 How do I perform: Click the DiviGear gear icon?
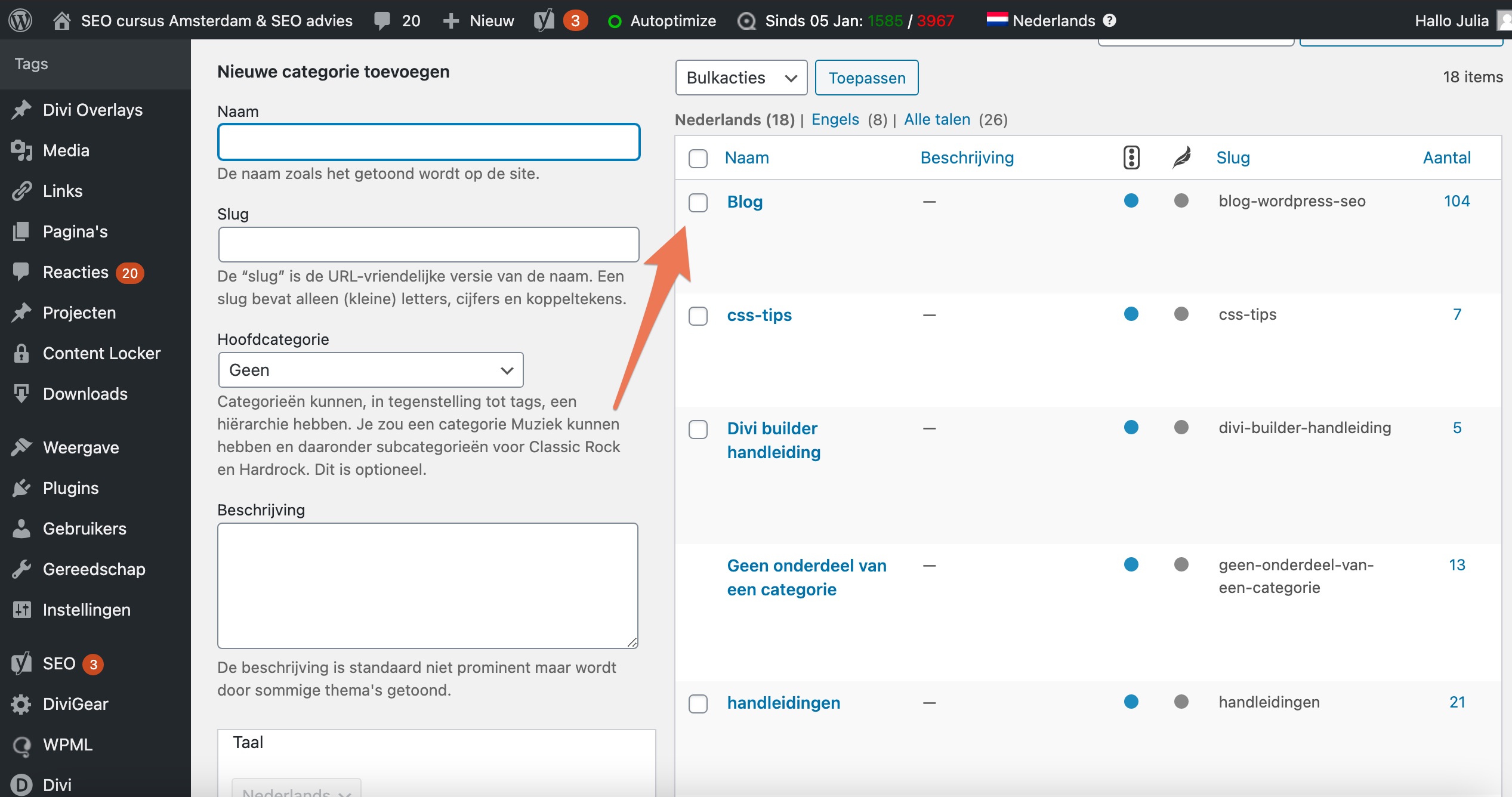point(21,704)
